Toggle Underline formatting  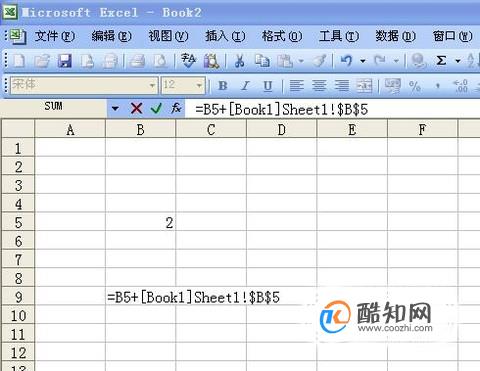click(x=268, y=86)
